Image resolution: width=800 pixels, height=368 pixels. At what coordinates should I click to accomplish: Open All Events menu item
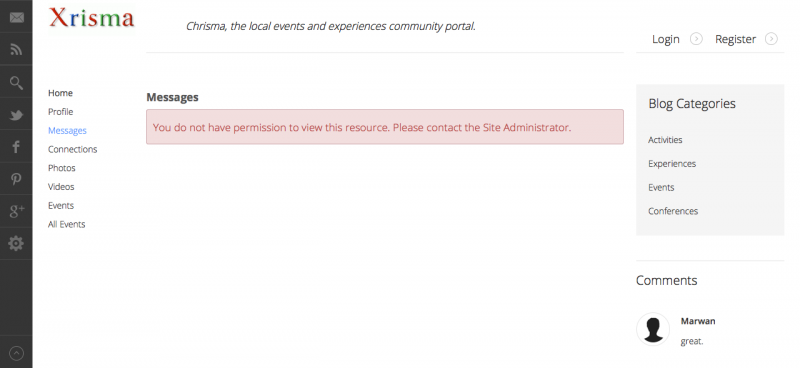pyautogui.click(x=66, y=224)
